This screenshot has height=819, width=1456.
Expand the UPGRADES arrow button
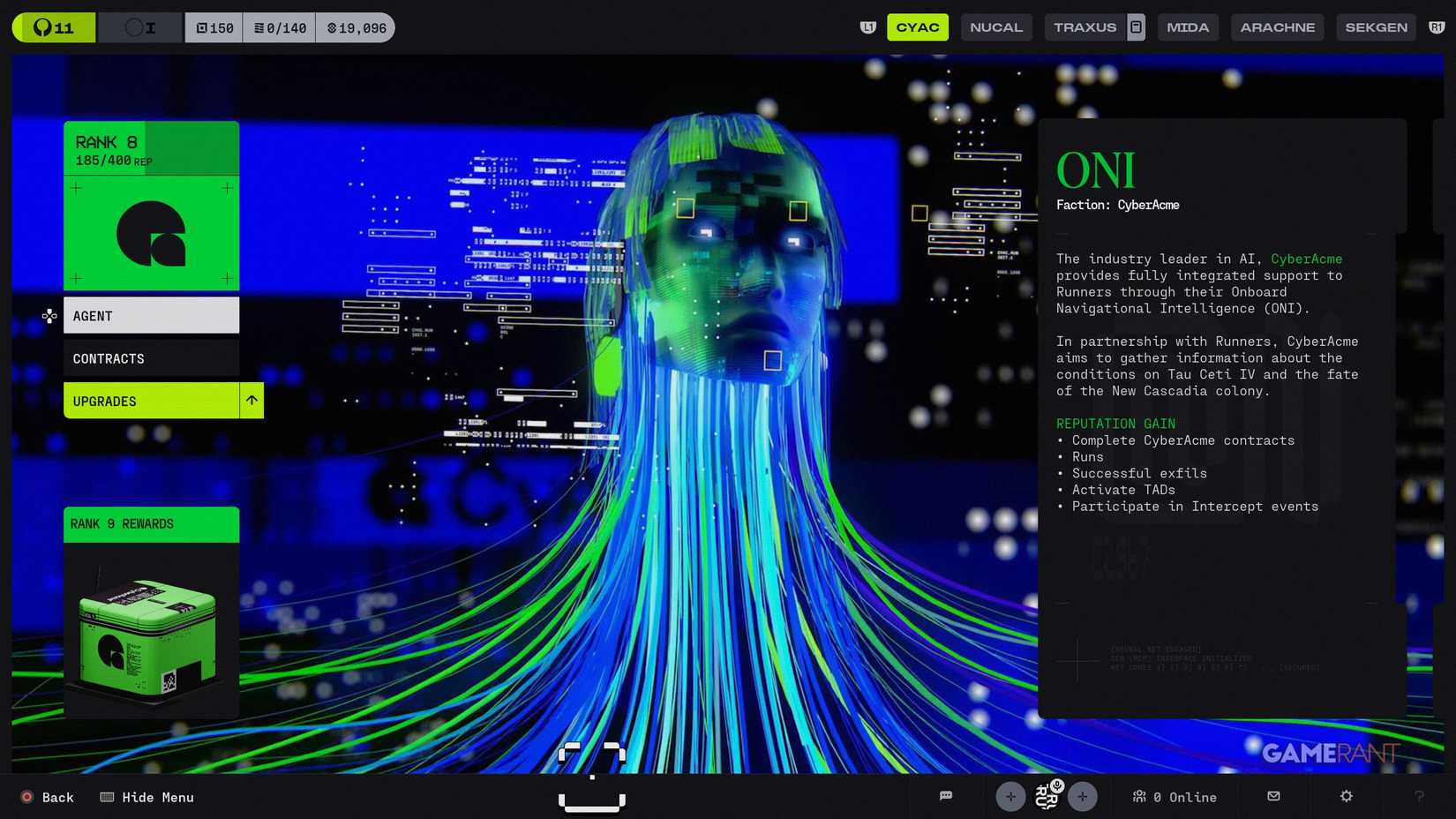(x=251, y=401)
